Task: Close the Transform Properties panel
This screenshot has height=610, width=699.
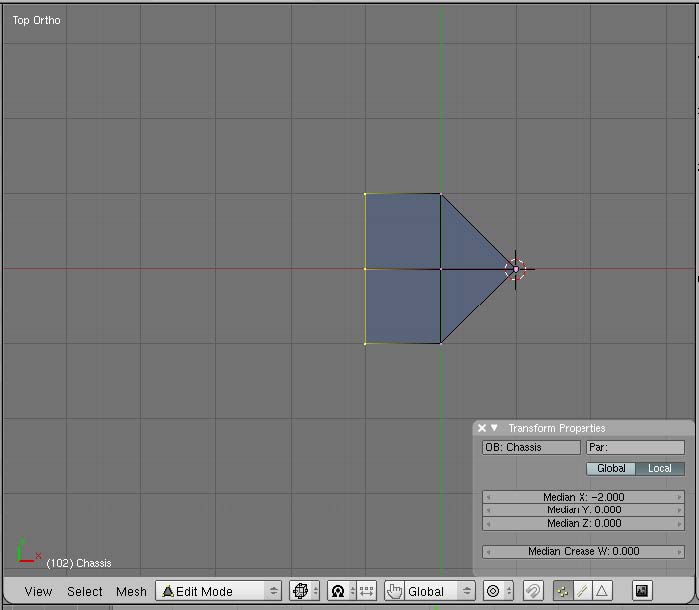Action: tap(481, 428)
